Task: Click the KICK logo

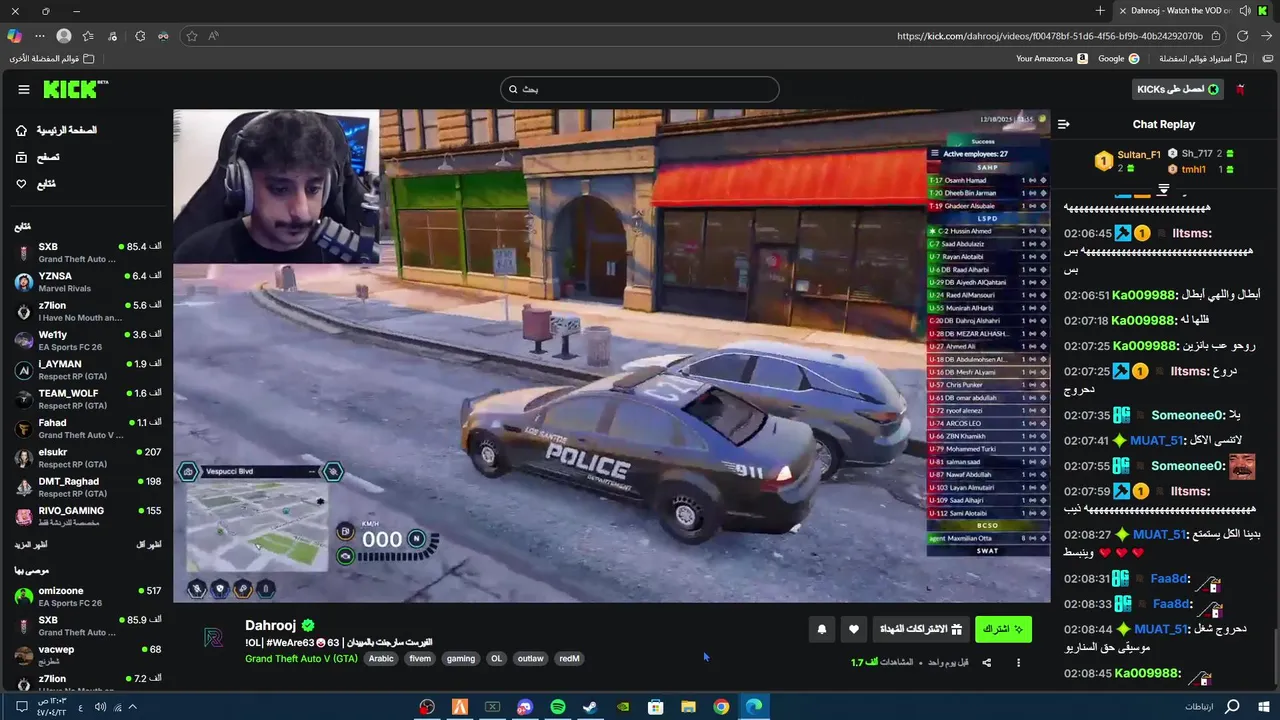Action: (x=75, y=89)
